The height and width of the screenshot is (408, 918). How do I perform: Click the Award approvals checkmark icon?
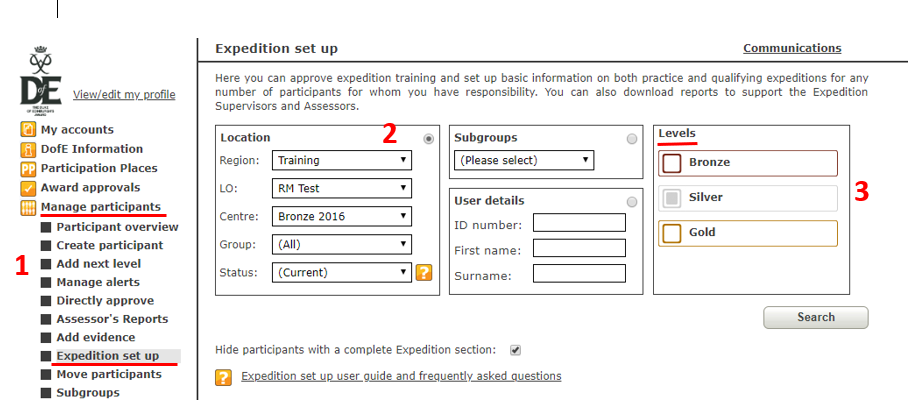(28, 188)
